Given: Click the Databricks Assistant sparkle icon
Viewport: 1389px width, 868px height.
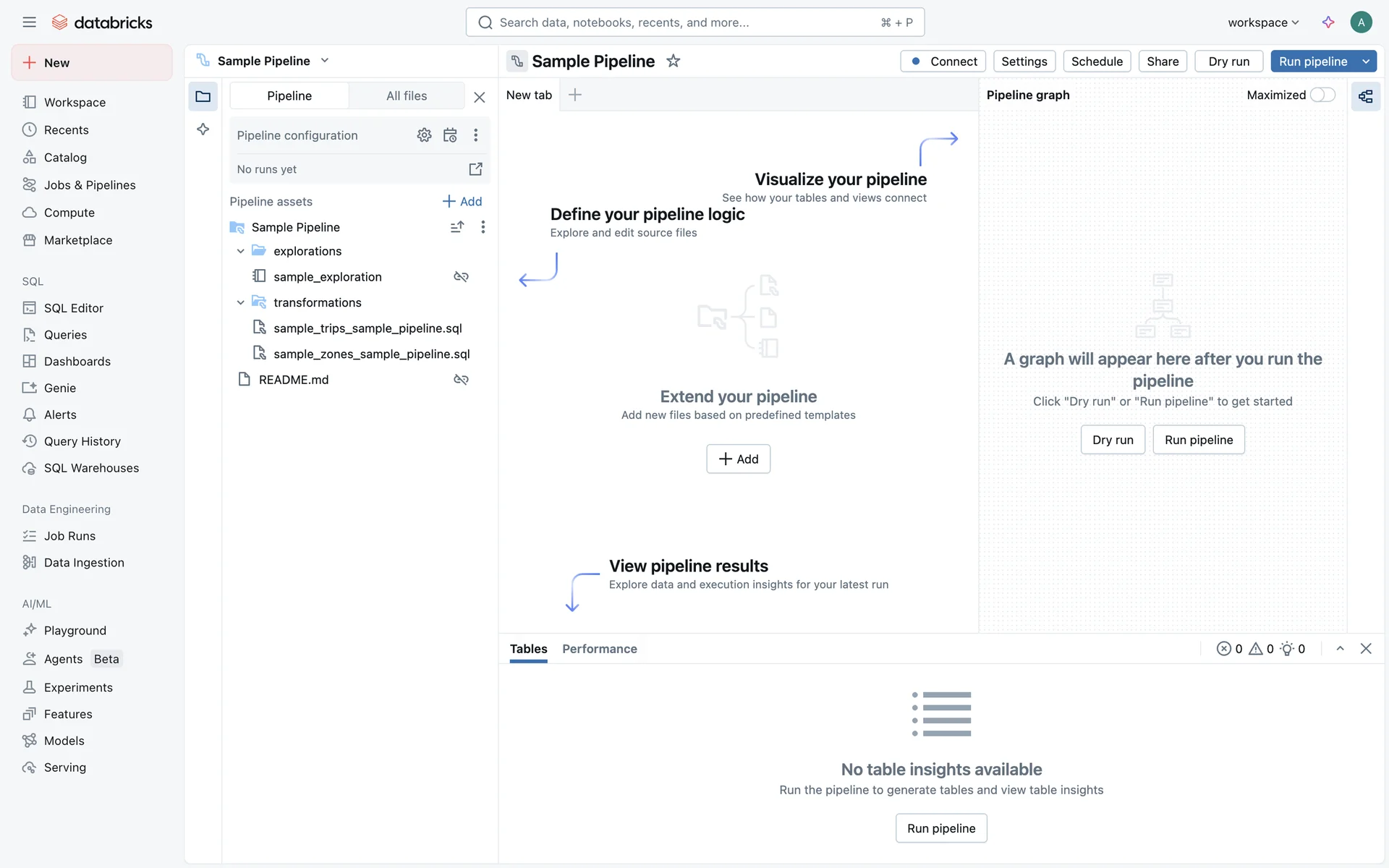Looking at the screenshot, I should click(1328, 22).
